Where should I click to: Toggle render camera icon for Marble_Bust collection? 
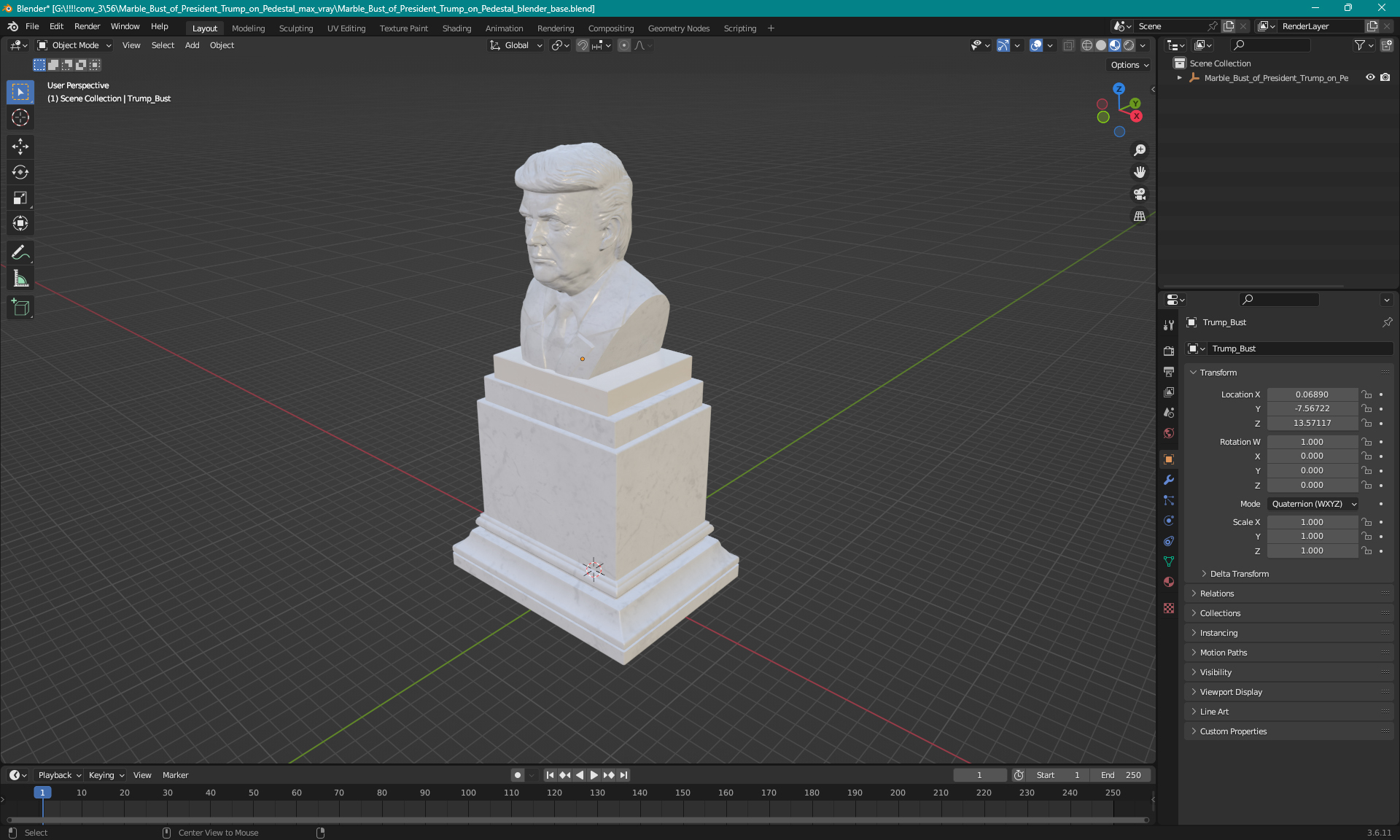click(x=1385, y=77)
